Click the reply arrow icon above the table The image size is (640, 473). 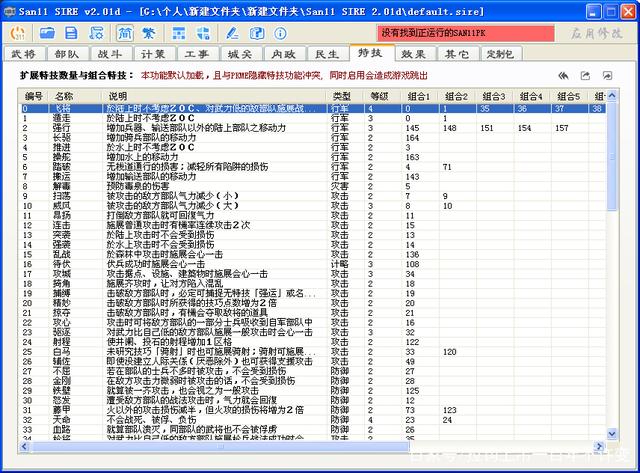[x=563, y=76]
